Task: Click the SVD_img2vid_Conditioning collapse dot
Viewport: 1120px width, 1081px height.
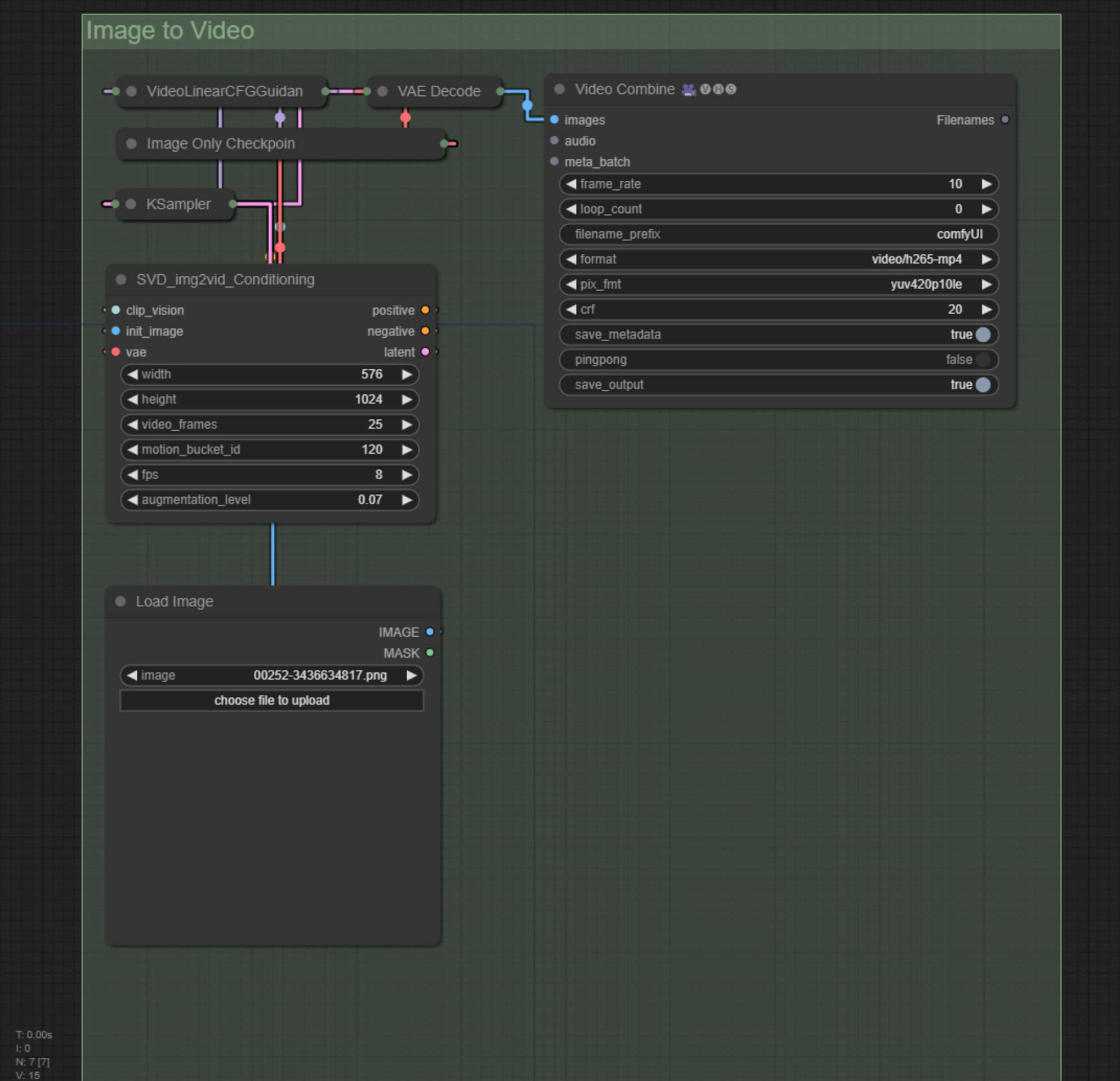Action: (x=121, y=279)
